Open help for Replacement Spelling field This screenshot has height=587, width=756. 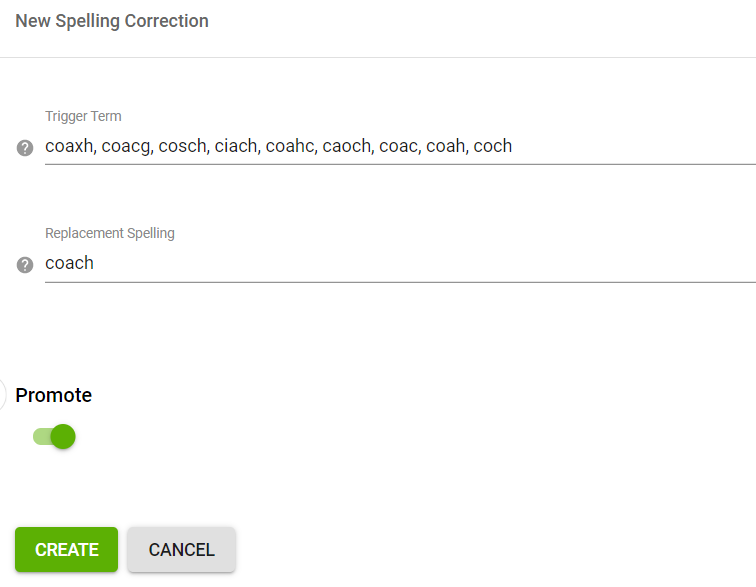click(x=25, y=265)
